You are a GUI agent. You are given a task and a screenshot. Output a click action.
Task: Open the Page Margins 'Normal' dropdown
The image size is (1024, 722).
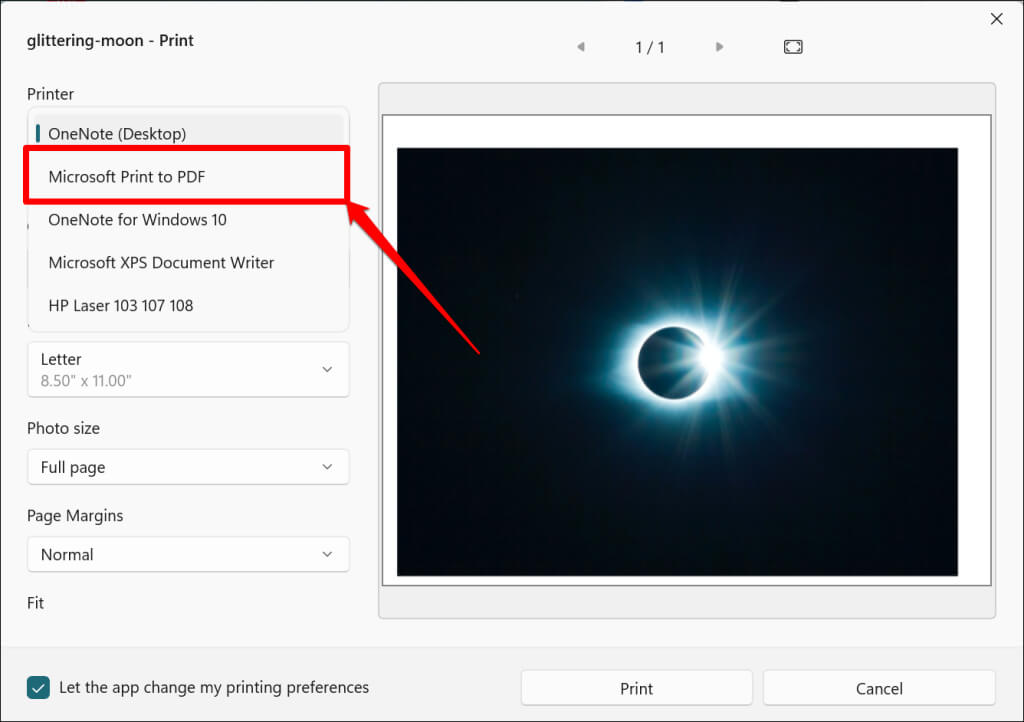pos(188,554)
